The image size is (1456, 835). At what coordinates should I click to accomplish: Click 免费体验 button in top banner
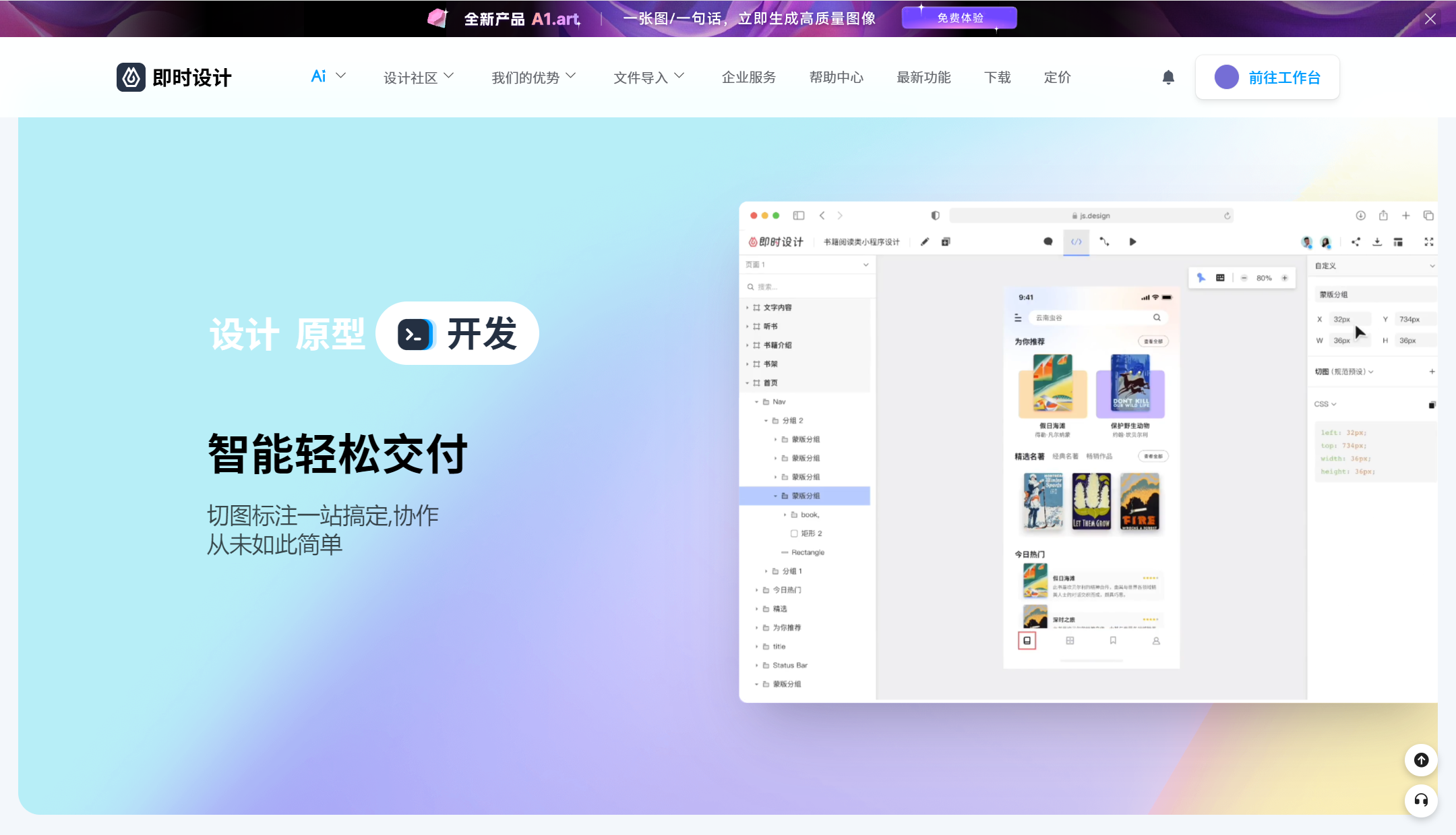click(x=958, y=19)
